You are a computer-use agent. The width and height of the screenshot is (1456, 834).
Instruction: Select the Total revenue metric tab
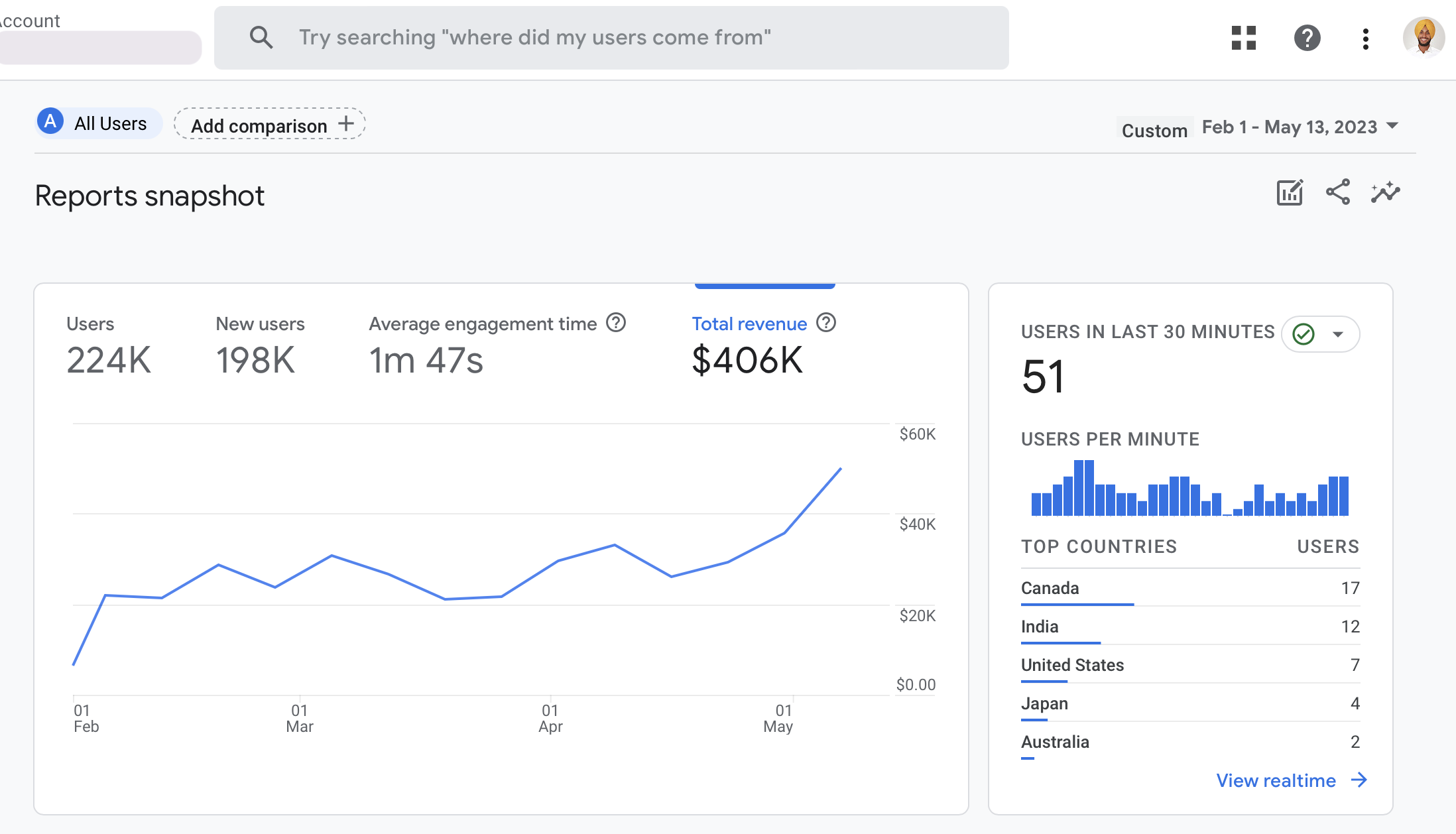pyautogui.click(x=764, y=346)
